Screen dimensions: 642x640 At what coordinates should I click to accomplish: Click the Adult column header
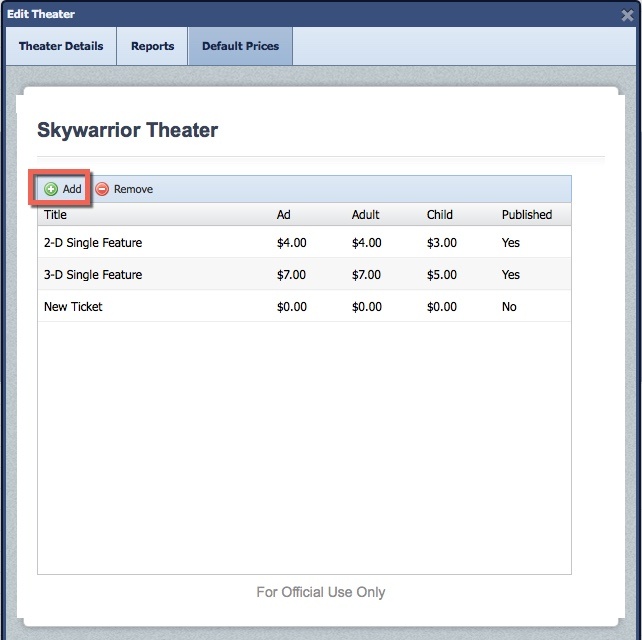(366, 214)
